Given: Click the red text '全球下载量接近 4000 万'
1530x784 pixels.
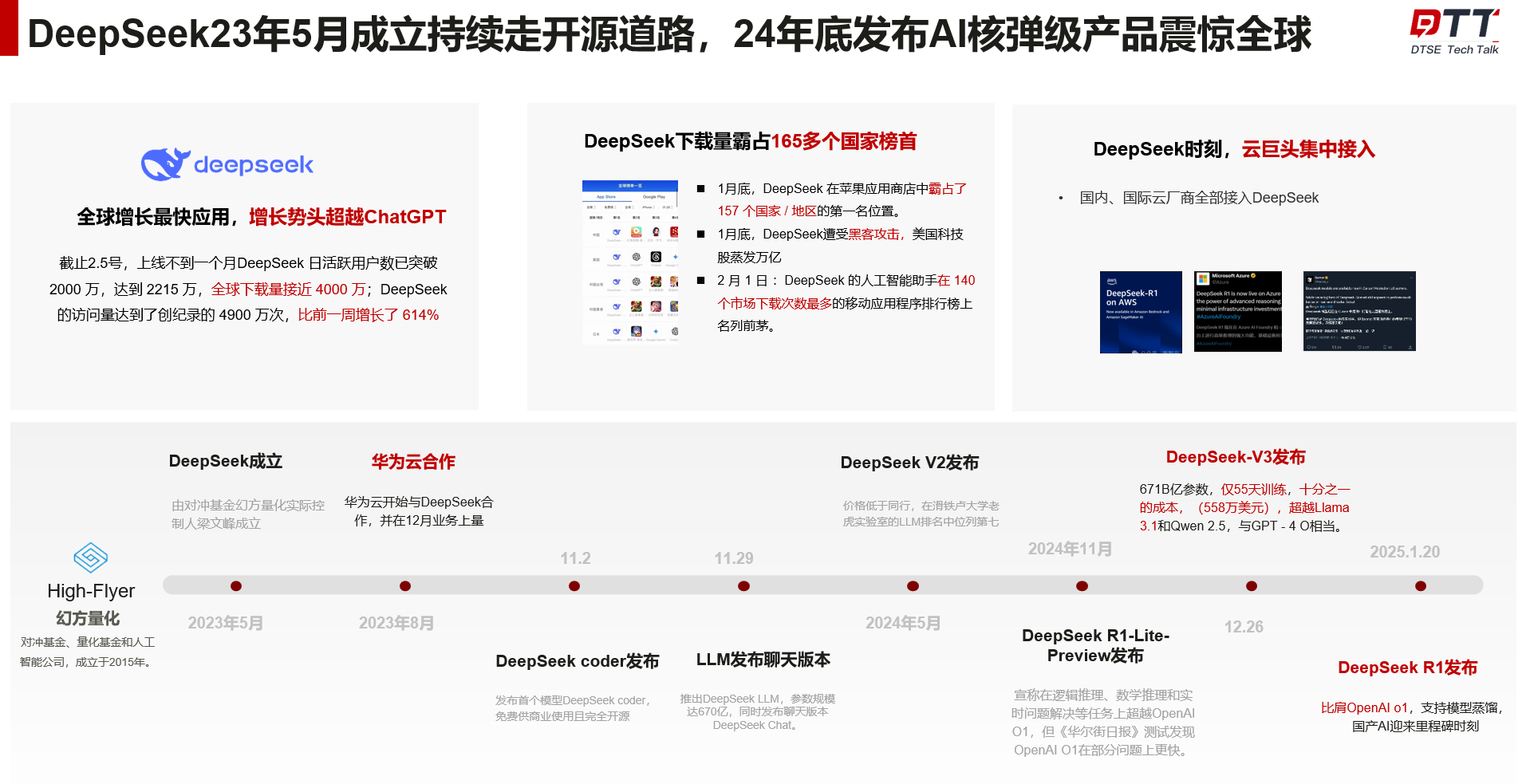Looking at the screenshot, I should click(288, 290).
